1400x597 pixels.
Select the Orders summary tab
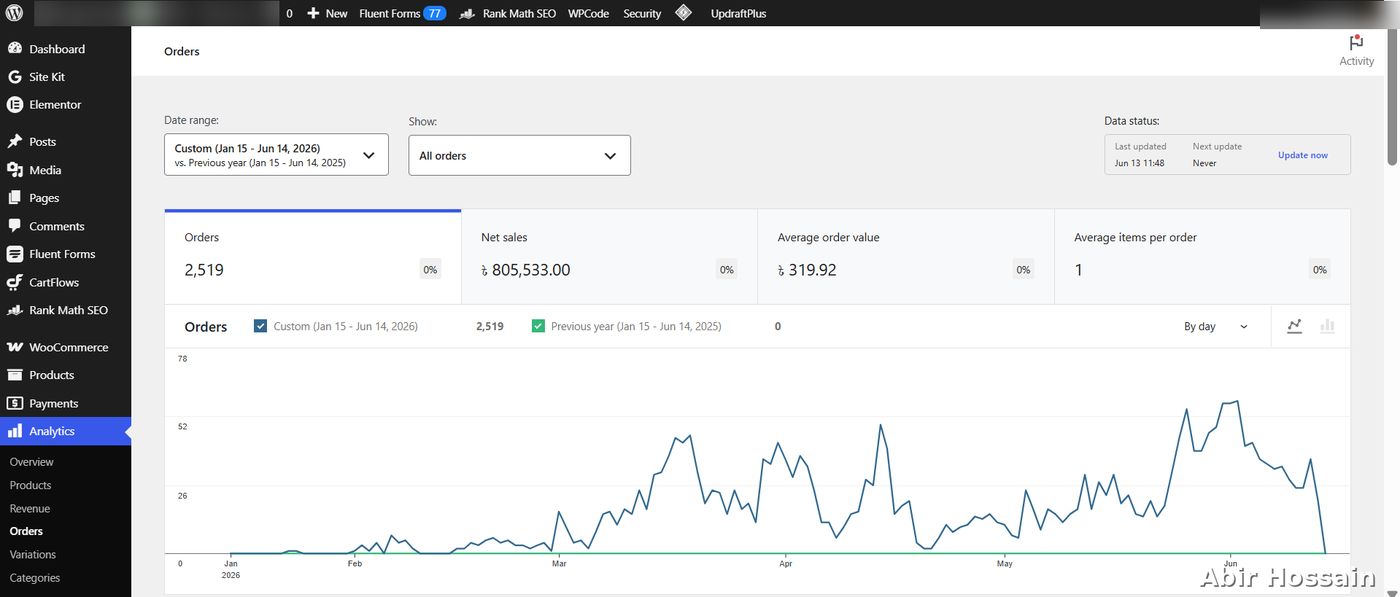tap(313, 256)
